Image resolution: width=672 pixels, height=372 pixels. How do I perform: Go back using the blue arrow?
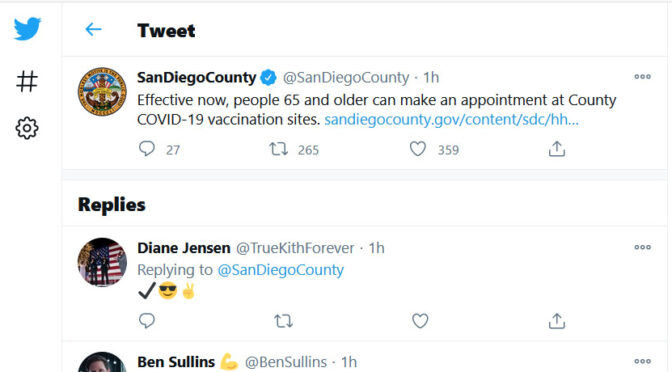[93, 30]
